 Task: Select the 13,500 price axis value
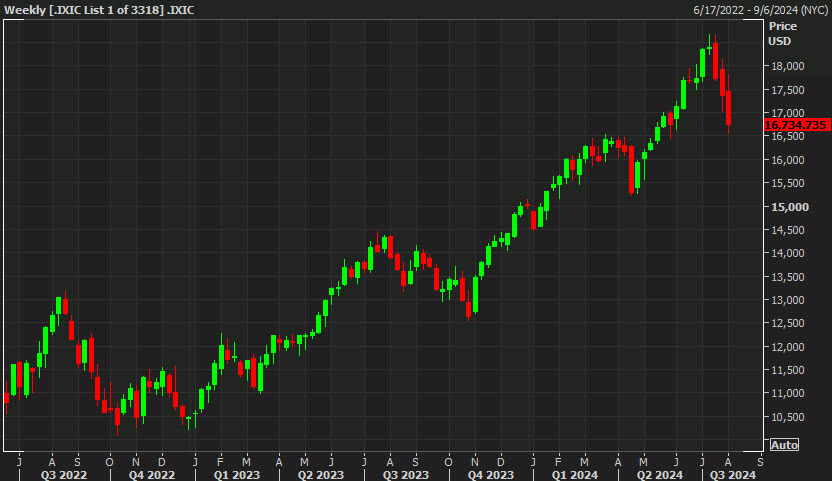point(787,277)
